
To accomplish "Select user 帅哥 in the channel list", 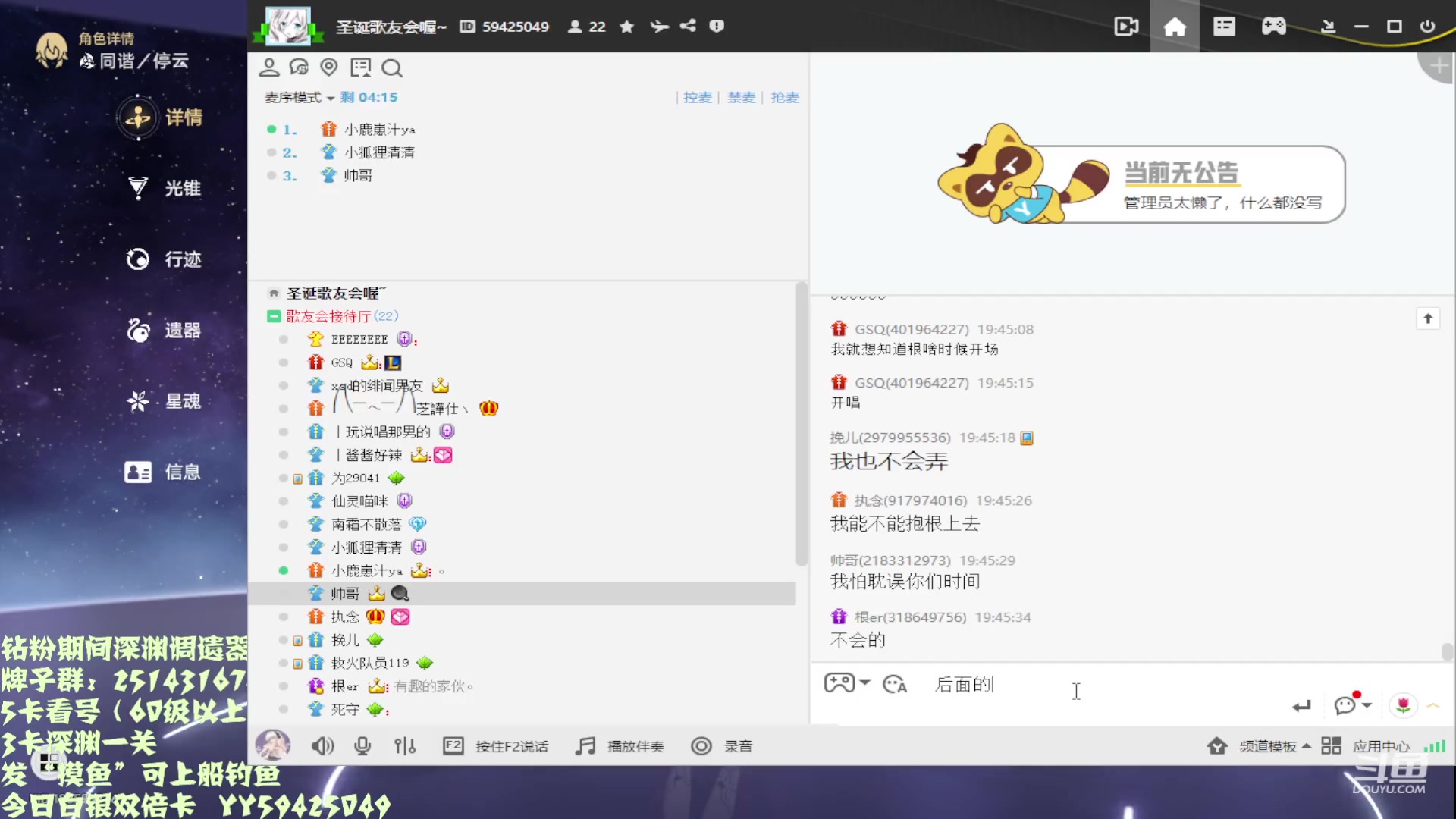I will [x=522, y=594].
